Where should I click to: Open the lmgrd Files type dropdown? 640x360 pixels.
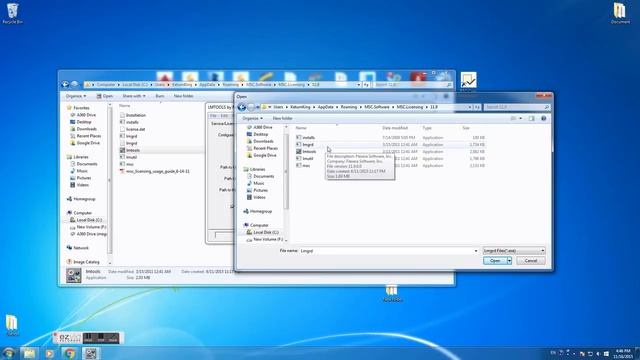[514, 251]
